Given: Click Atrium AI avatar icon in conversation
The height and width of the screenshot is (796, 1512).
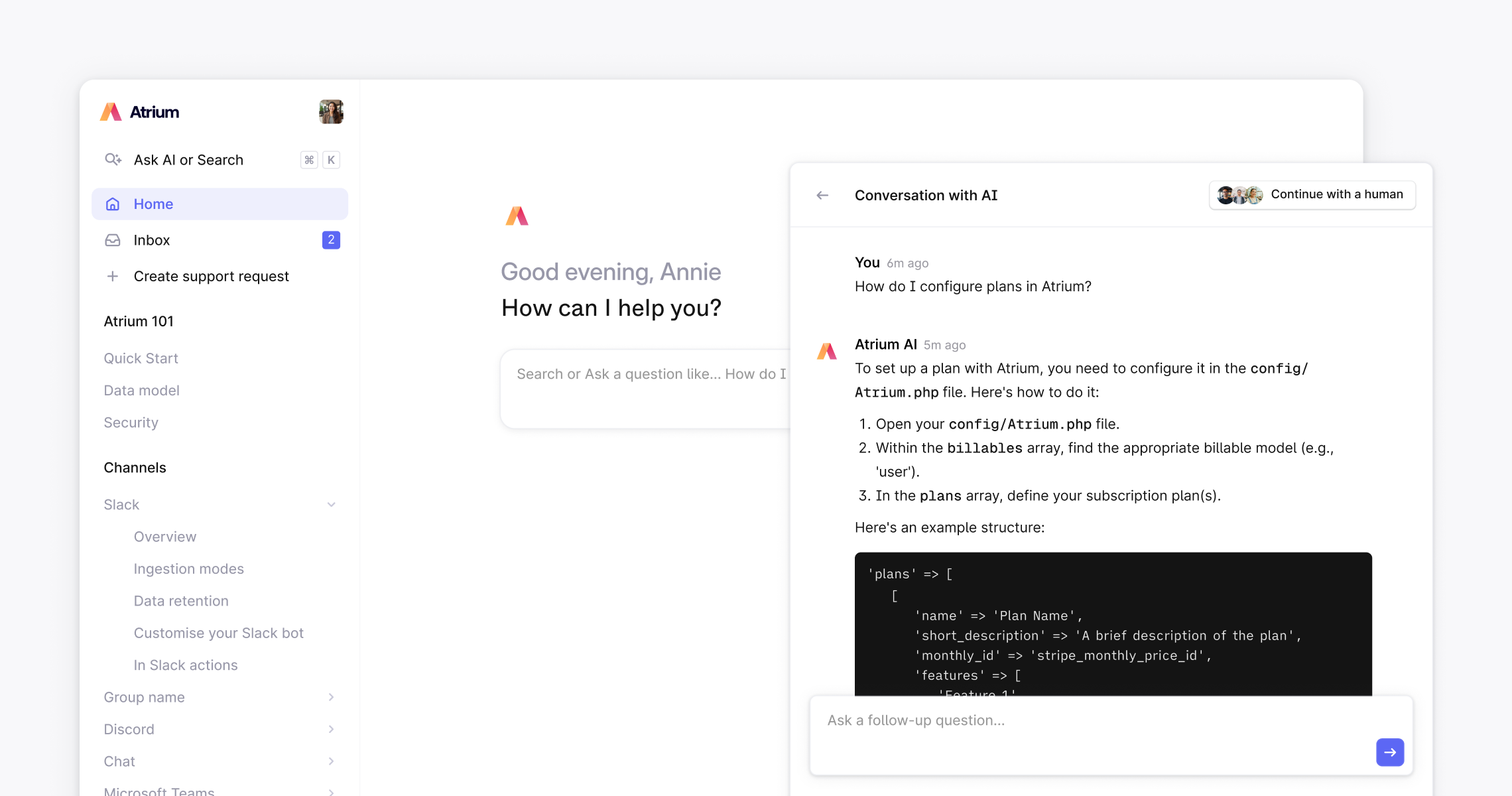Looking at the screenshot, I should pyautogui.click(x=827, y=351).
